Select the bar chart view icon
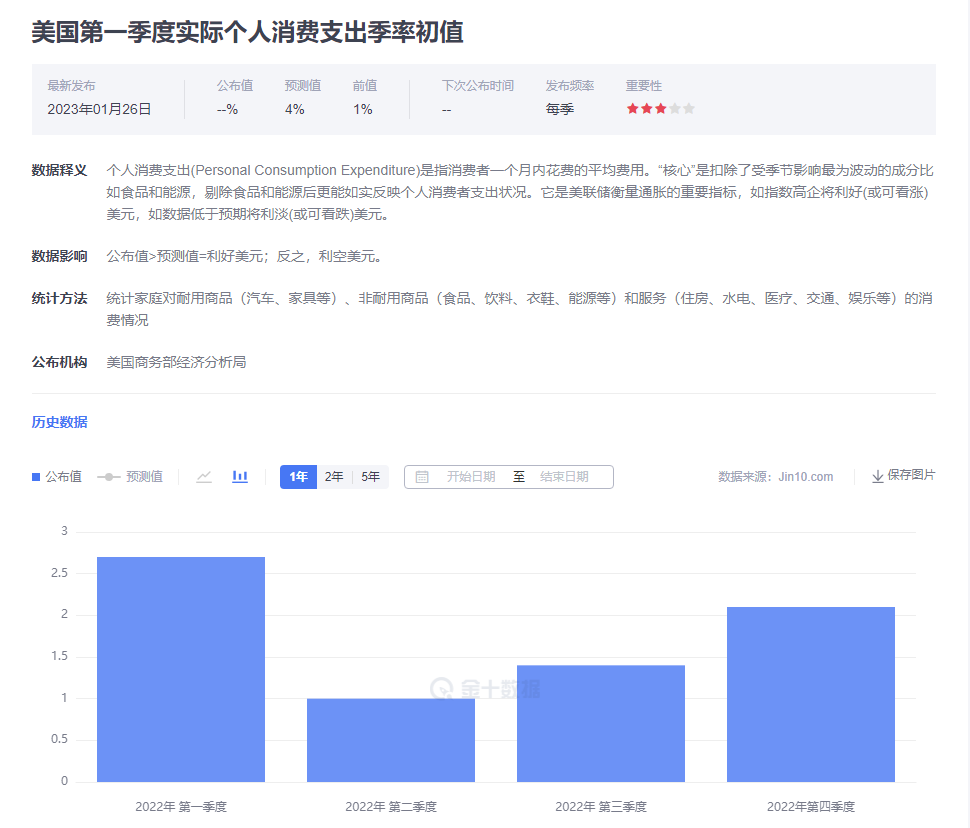The height and width of the screenshot is (828, 970). (239, 477)
